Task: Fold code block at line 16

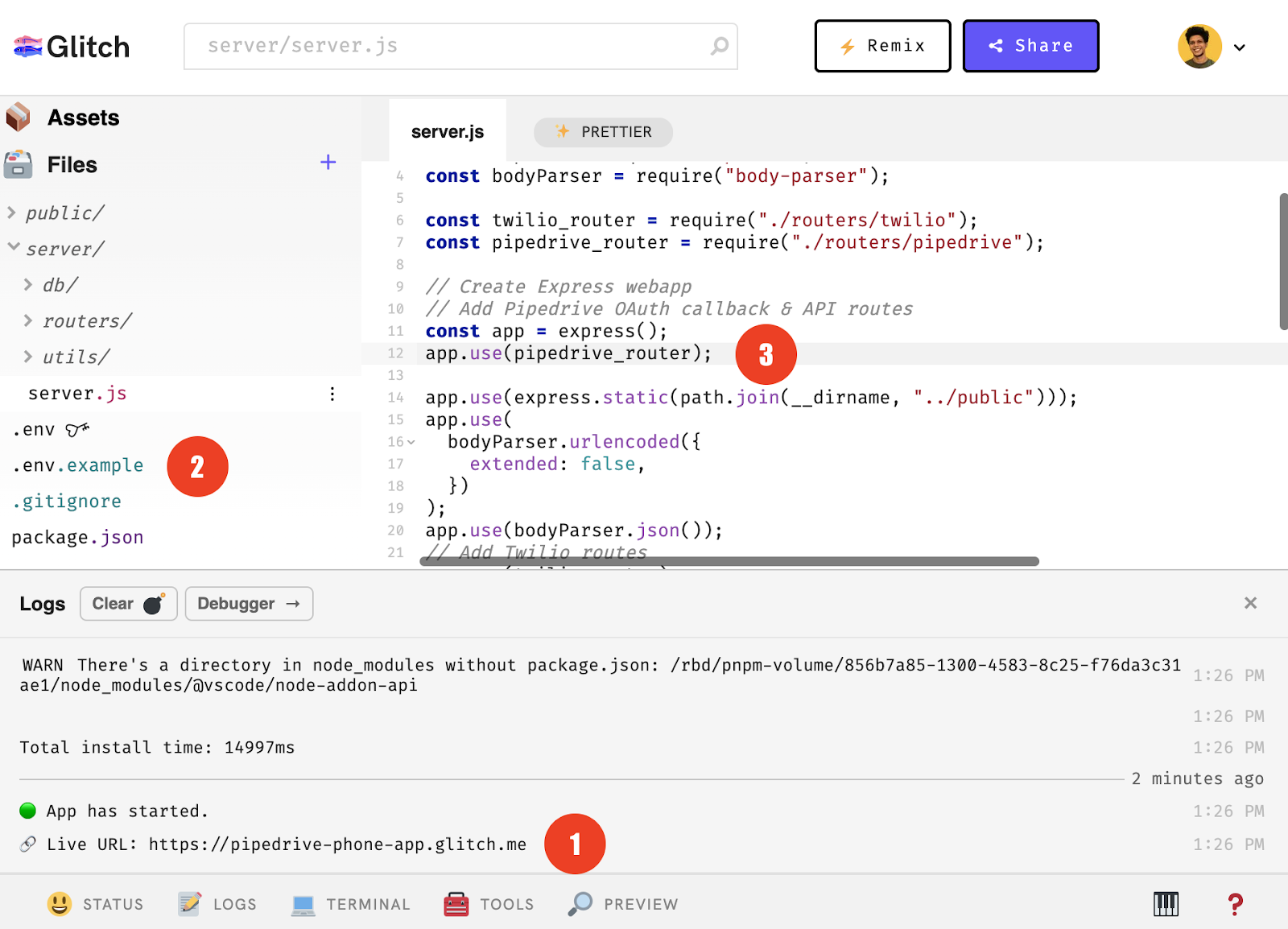Action: [x=411, y=442]
